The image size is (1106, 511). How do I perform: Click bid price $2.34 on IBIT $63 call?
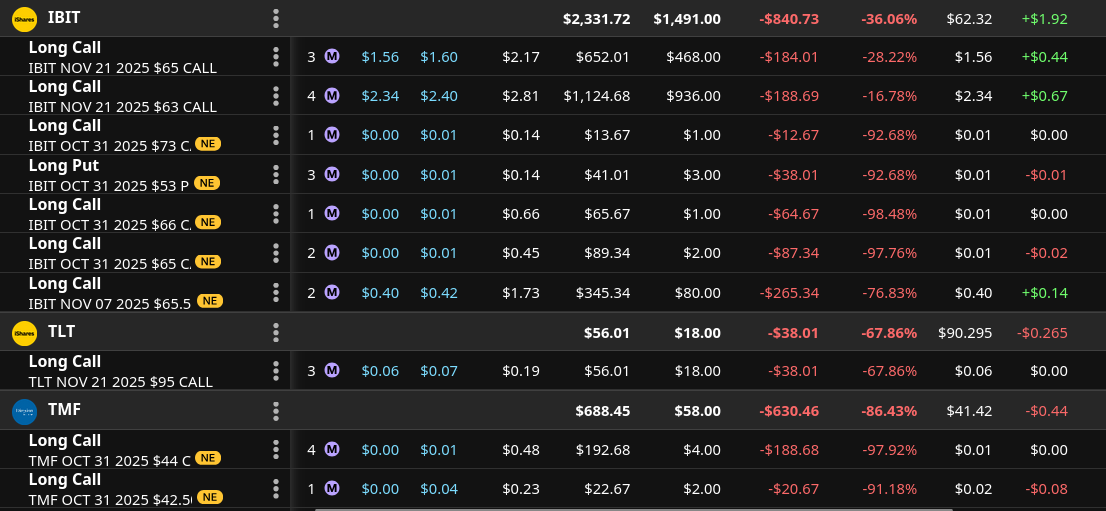click(380, 96)
